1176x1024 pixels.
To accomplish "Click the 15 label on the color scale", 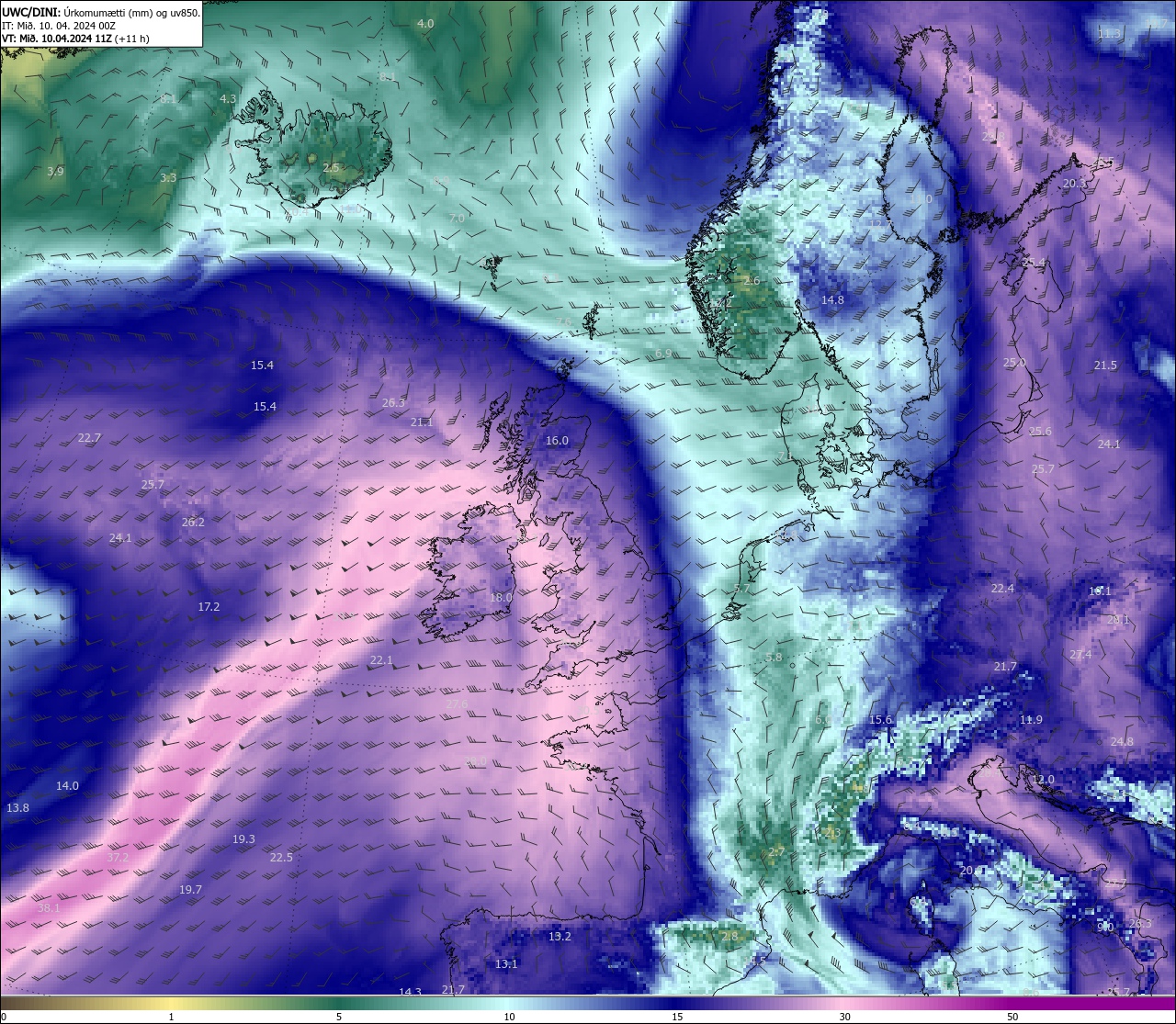I will click(x=676, y=1017).
